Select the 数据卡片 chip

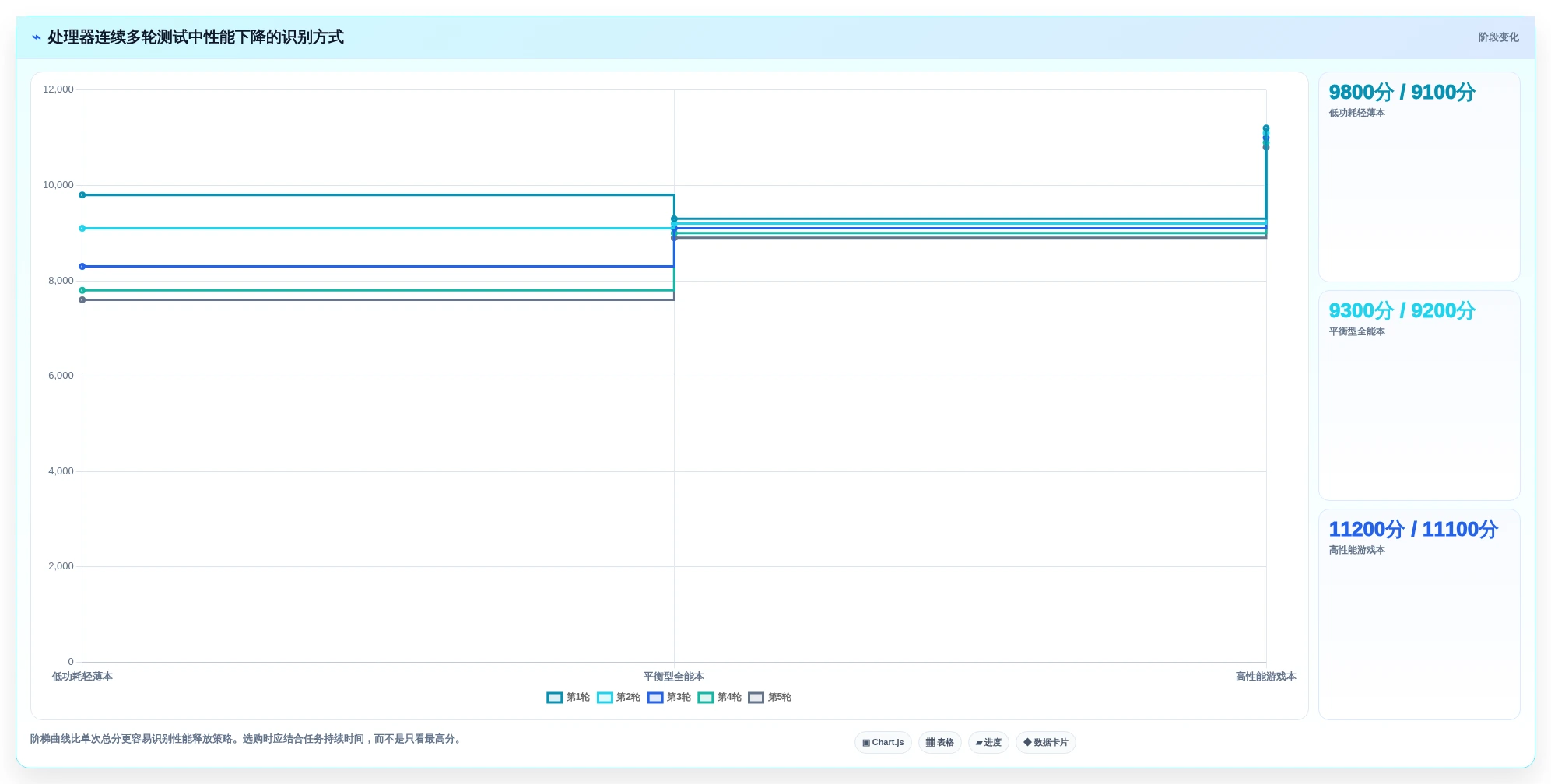click(1046, 743)
